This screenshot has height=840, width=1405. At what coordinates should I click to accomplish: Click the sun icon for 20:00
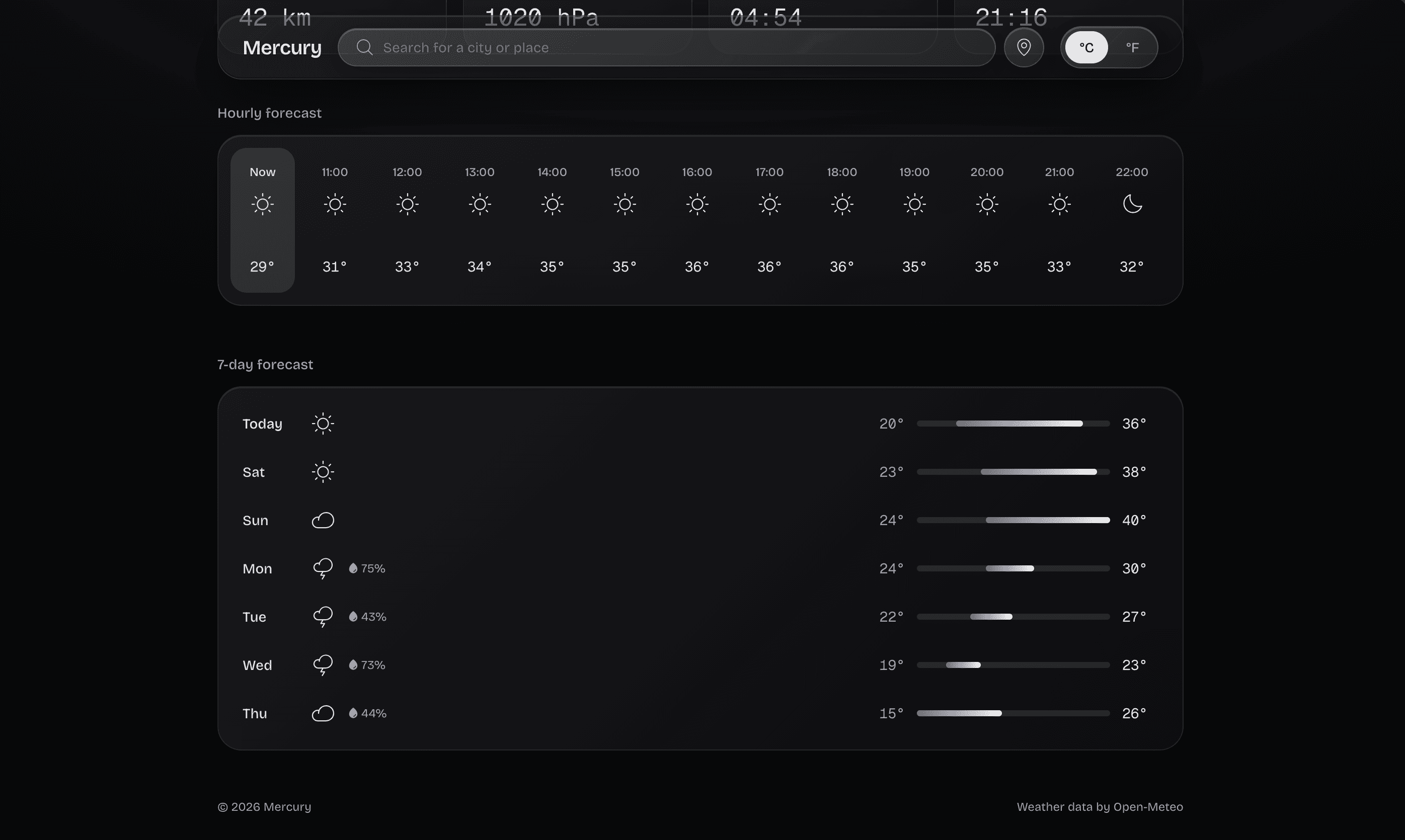click(x=987, y=204)
